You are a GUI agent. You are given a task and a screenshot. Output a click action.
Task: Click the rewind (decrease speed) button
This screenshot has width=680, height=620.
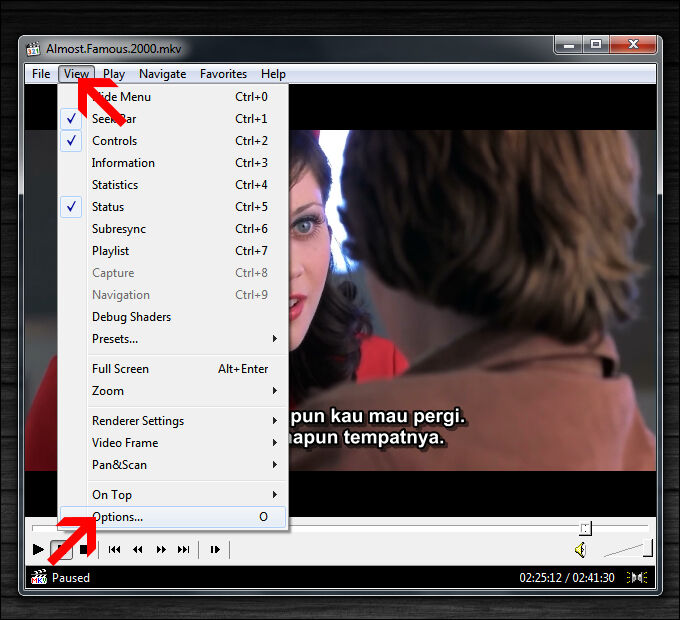138,550
